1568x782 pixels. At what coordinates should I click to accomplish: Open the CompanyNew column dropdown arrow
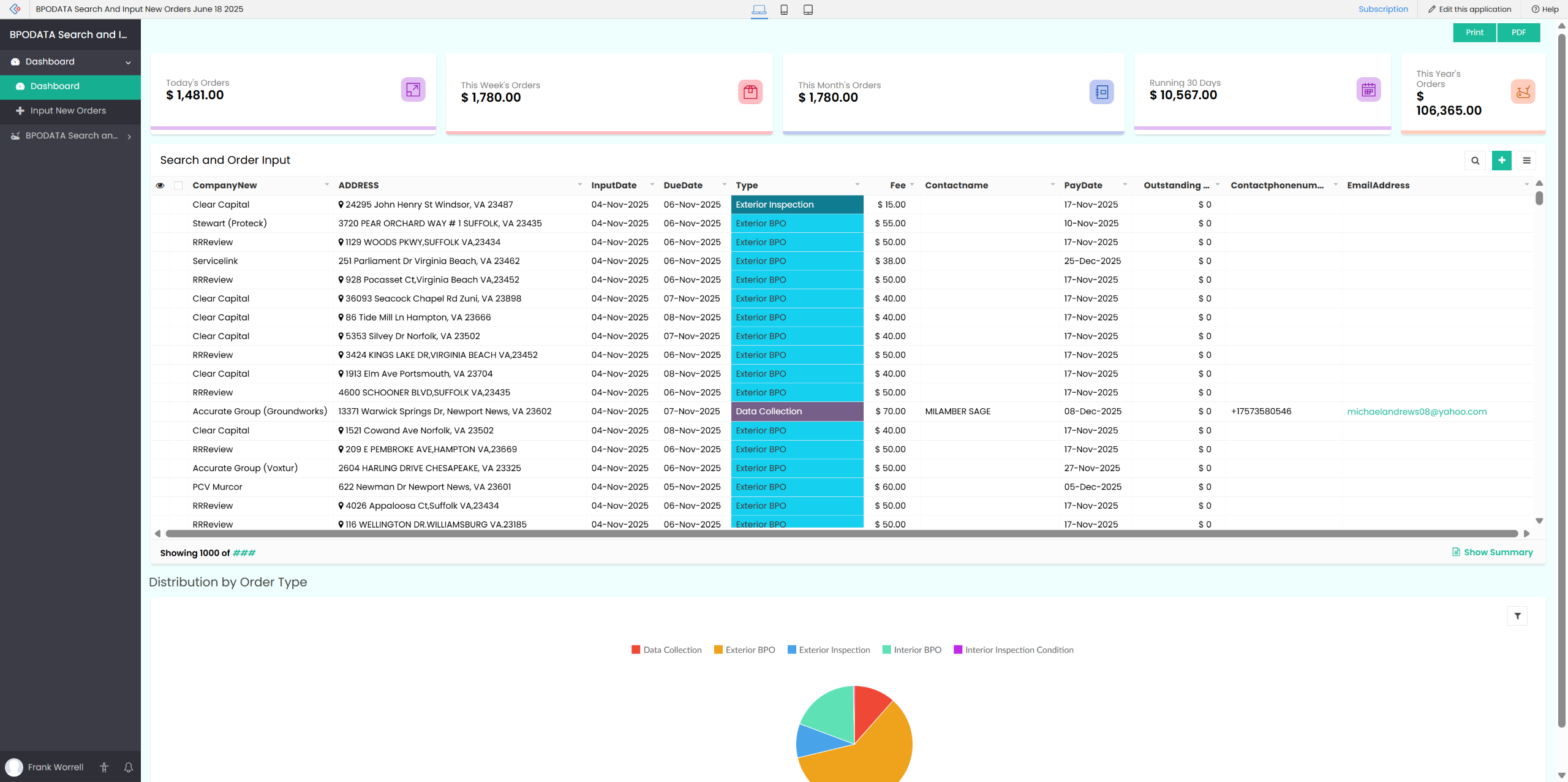[326, 184]
